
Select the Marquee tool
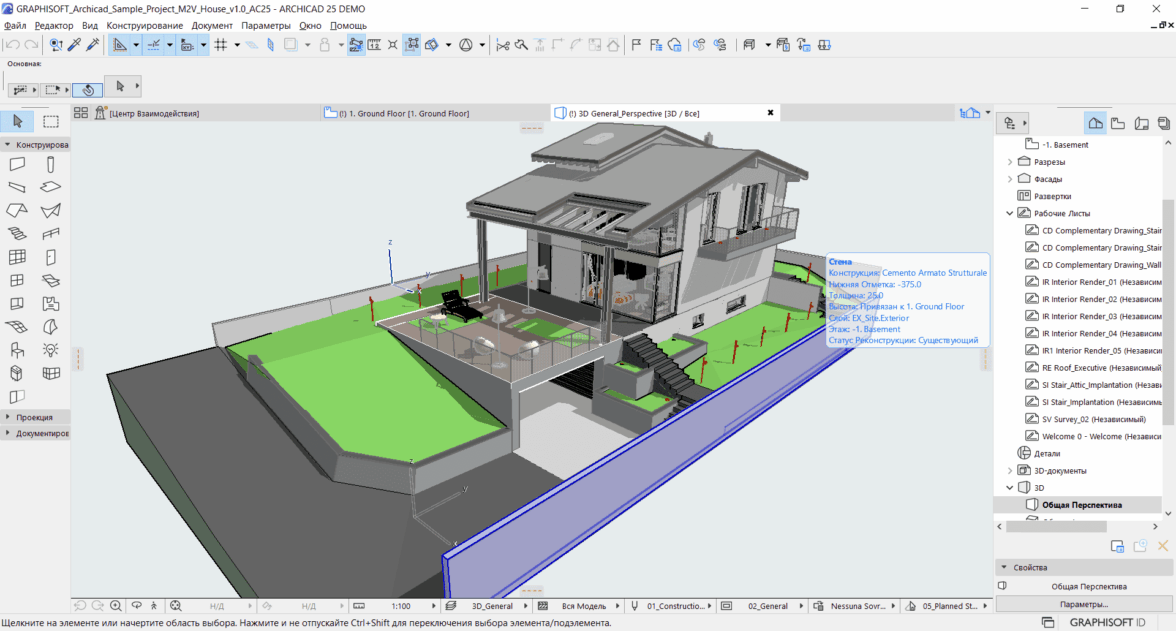click(50, 122)
